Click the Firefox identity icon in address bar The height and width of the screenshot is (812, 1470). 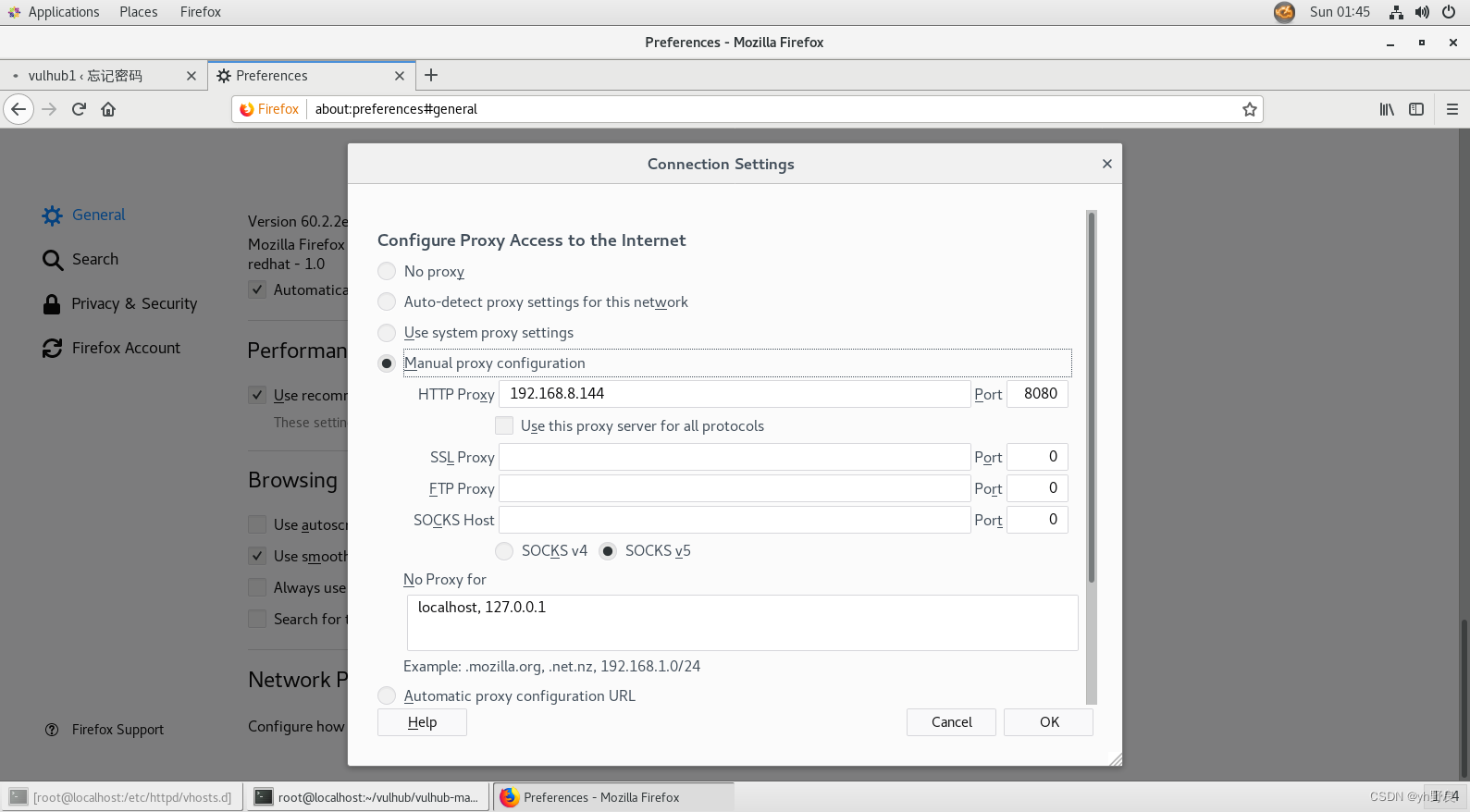(269, 109)
